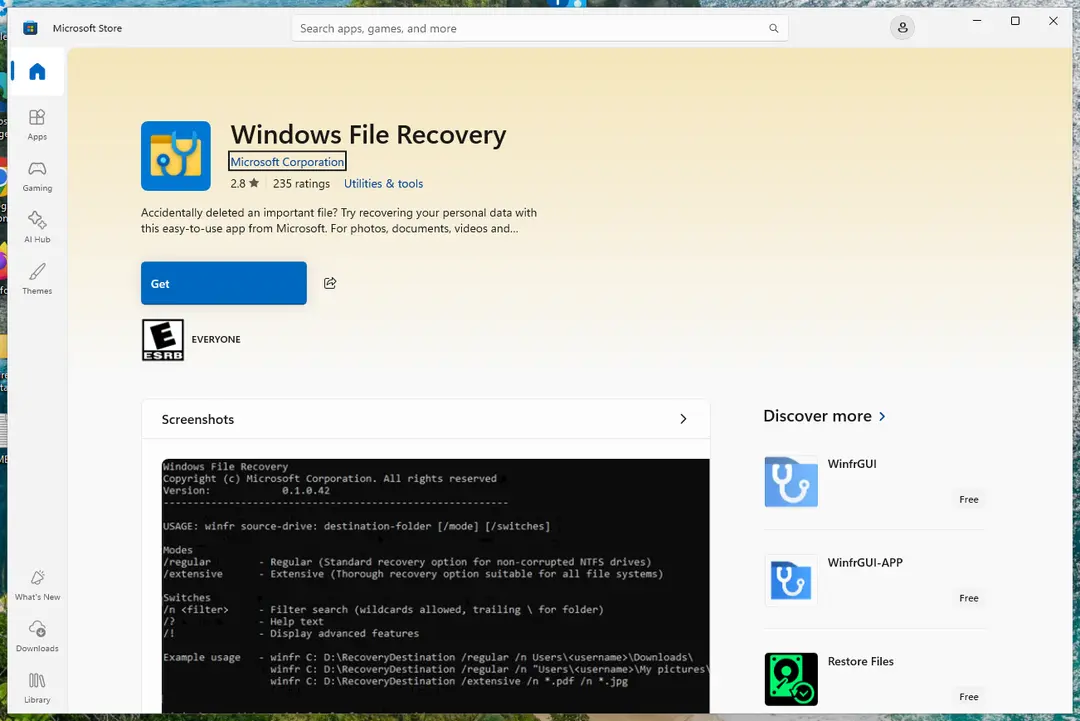Click the Discover more heading

[818, 416]
